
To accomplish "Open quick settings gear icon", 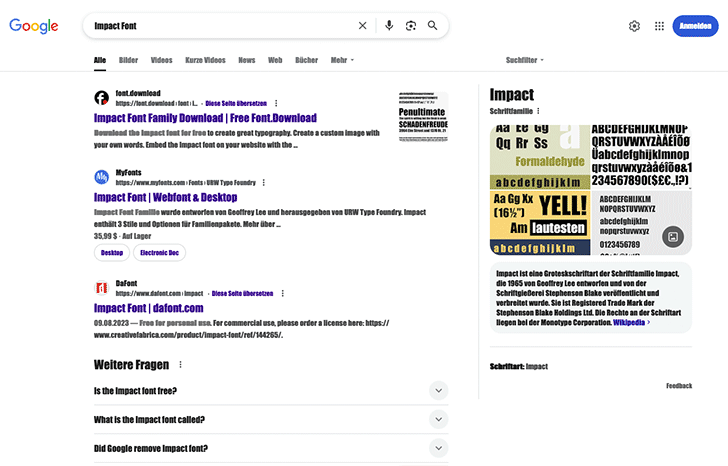I will [x=634, y=26].
